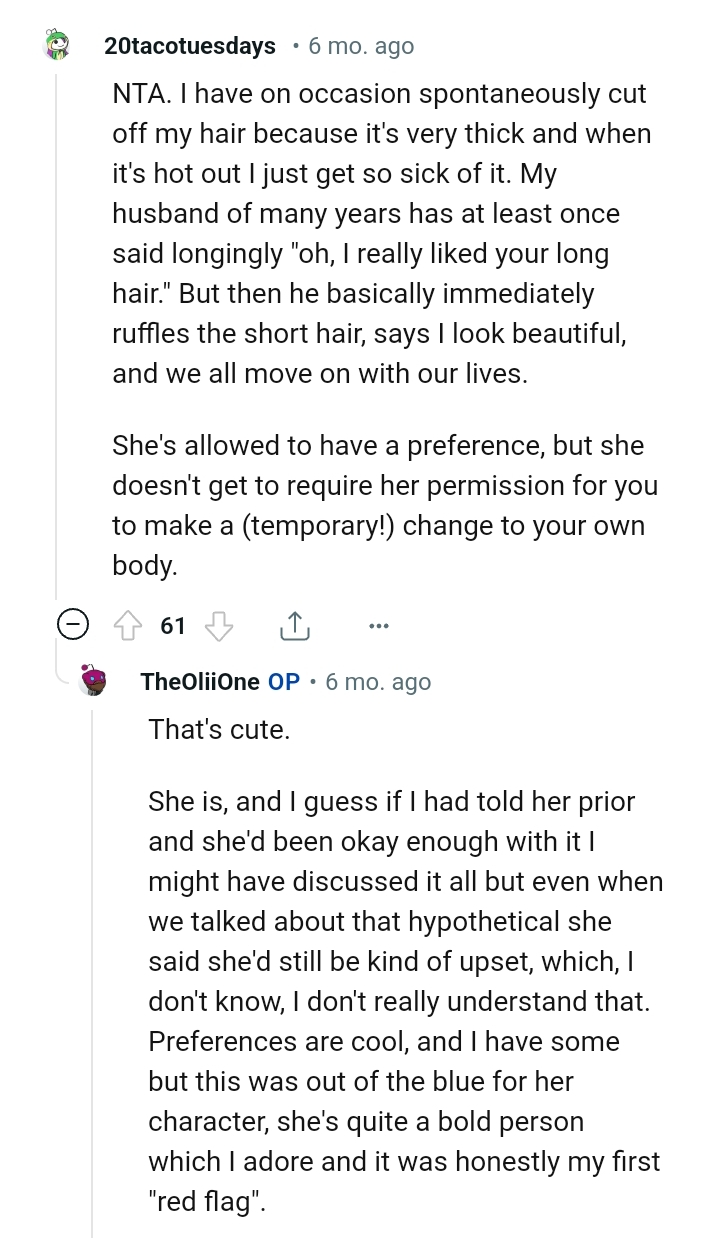Viewport: 720px width, 1238px height.
Task: Open the three-dot more options menu
Action: tap(378, 626)
